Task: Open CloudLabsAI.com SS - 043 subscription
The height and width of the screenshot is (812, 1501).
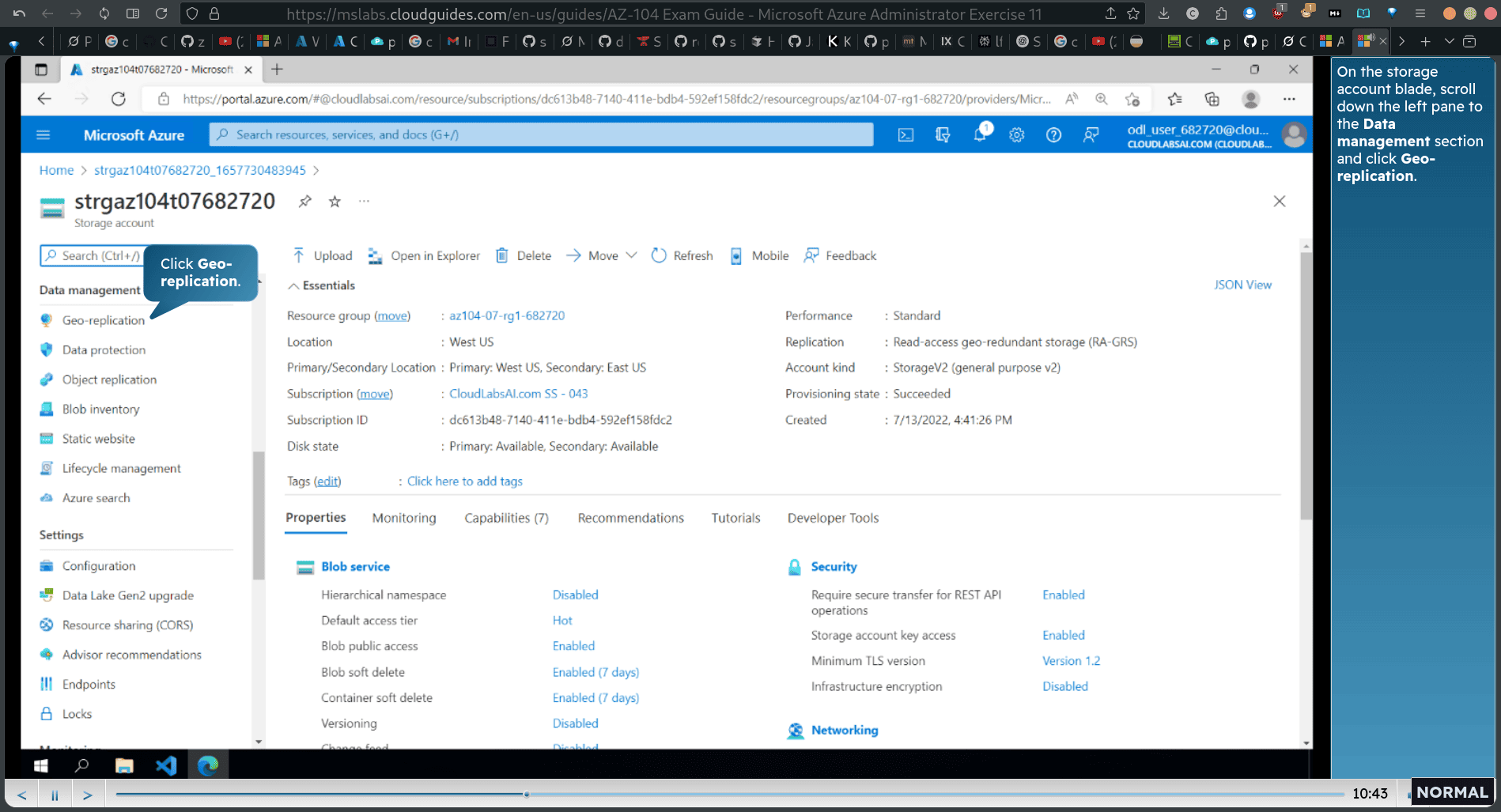Action: [x=519, y=394]
